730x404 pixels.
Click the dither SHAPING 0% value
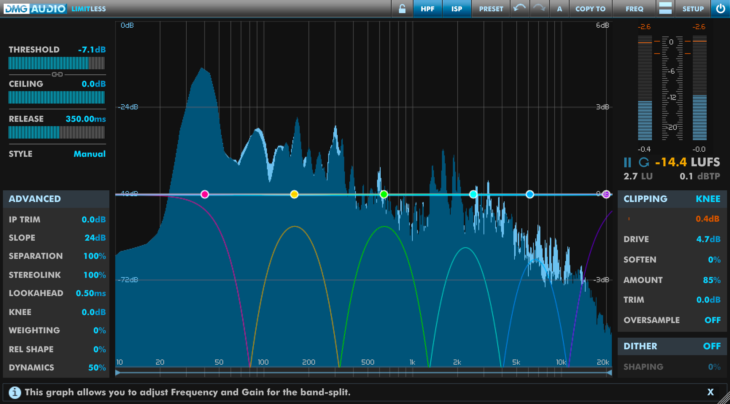714,367
